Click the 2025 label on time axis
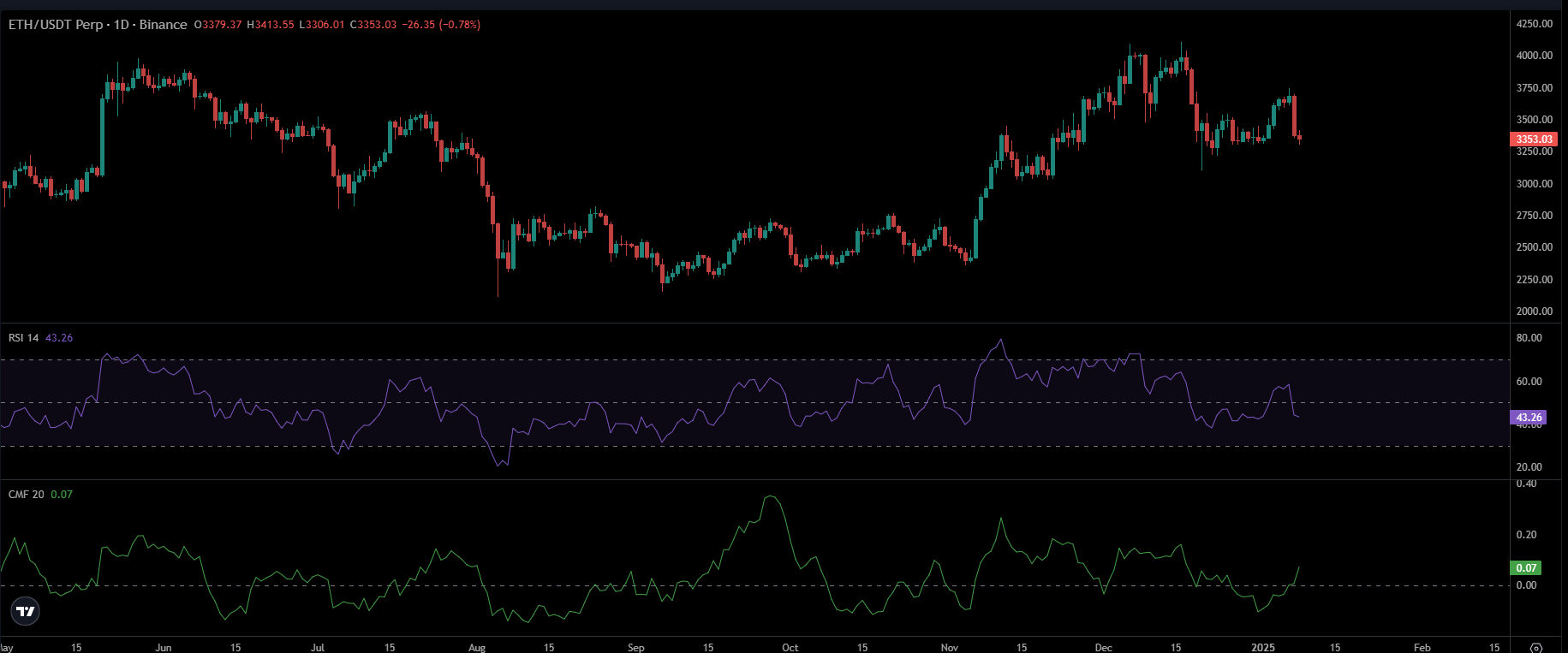 point(1263,647)
